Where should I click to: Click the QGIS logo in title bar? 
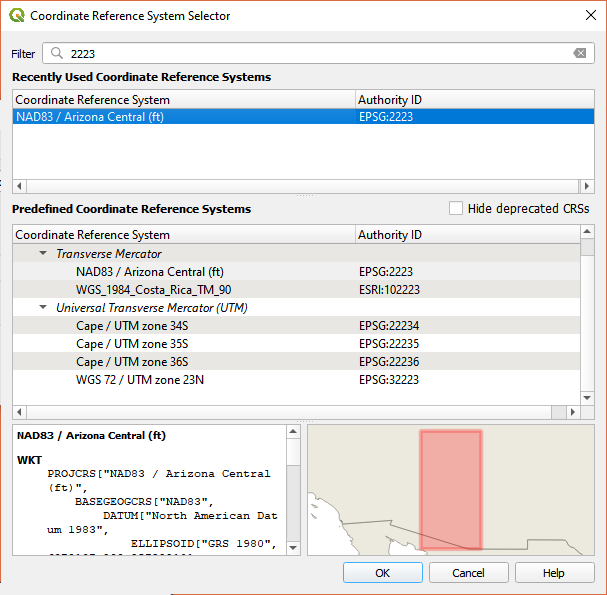click(x=17, y=16)
